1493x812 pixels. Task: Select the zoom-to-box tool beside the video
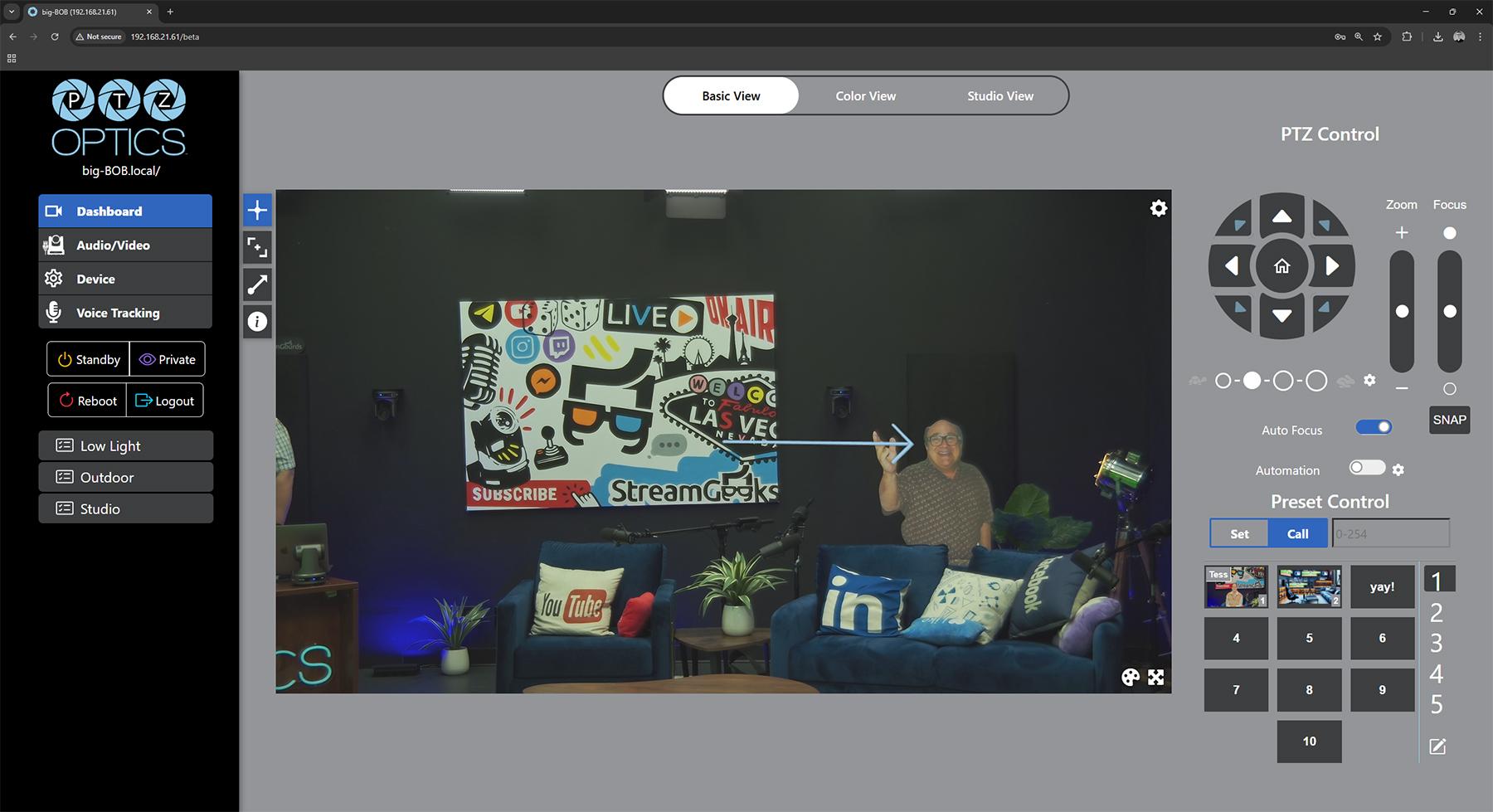point(257,247)
